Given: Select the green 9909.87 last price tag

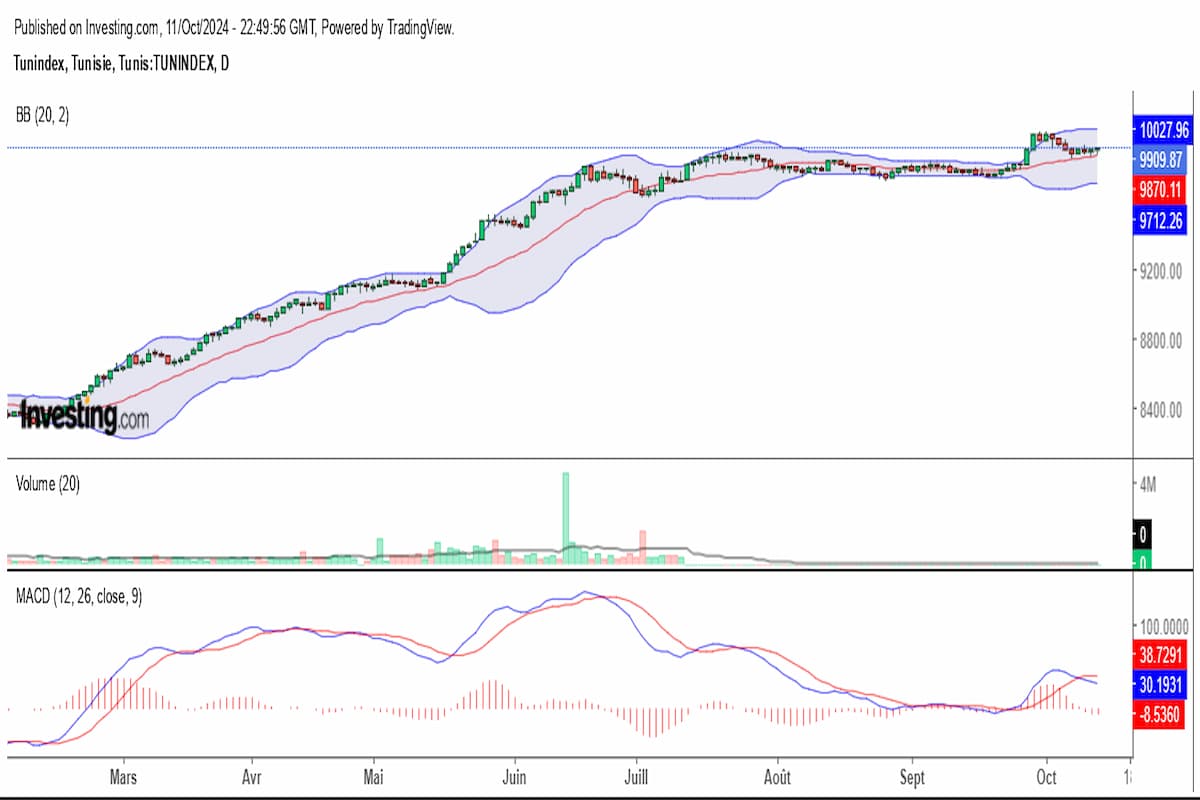Looking at the screenshot, I should pyautogui.click(x=1162, y=159).
